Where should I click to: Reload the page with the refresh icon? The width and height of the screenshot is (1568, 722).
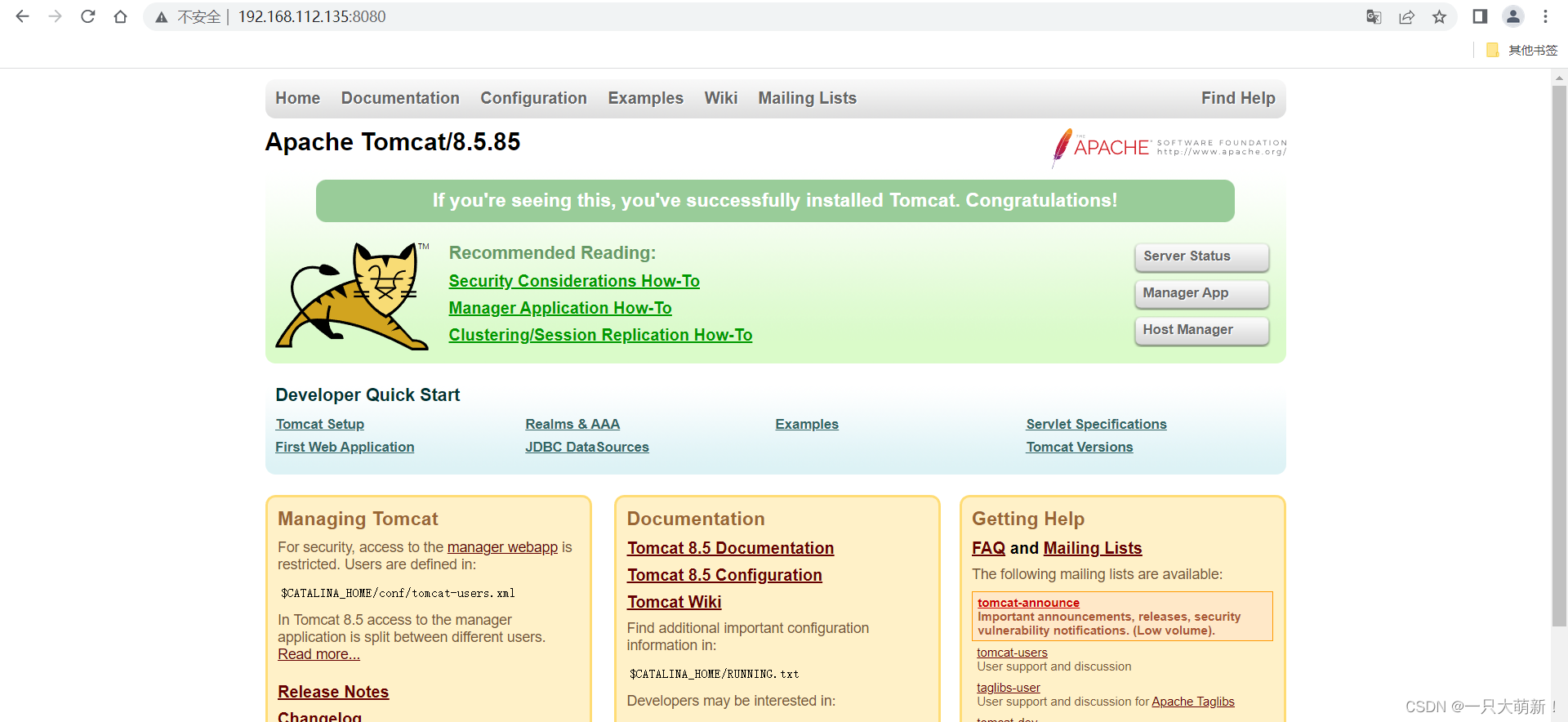click(87, 16)
